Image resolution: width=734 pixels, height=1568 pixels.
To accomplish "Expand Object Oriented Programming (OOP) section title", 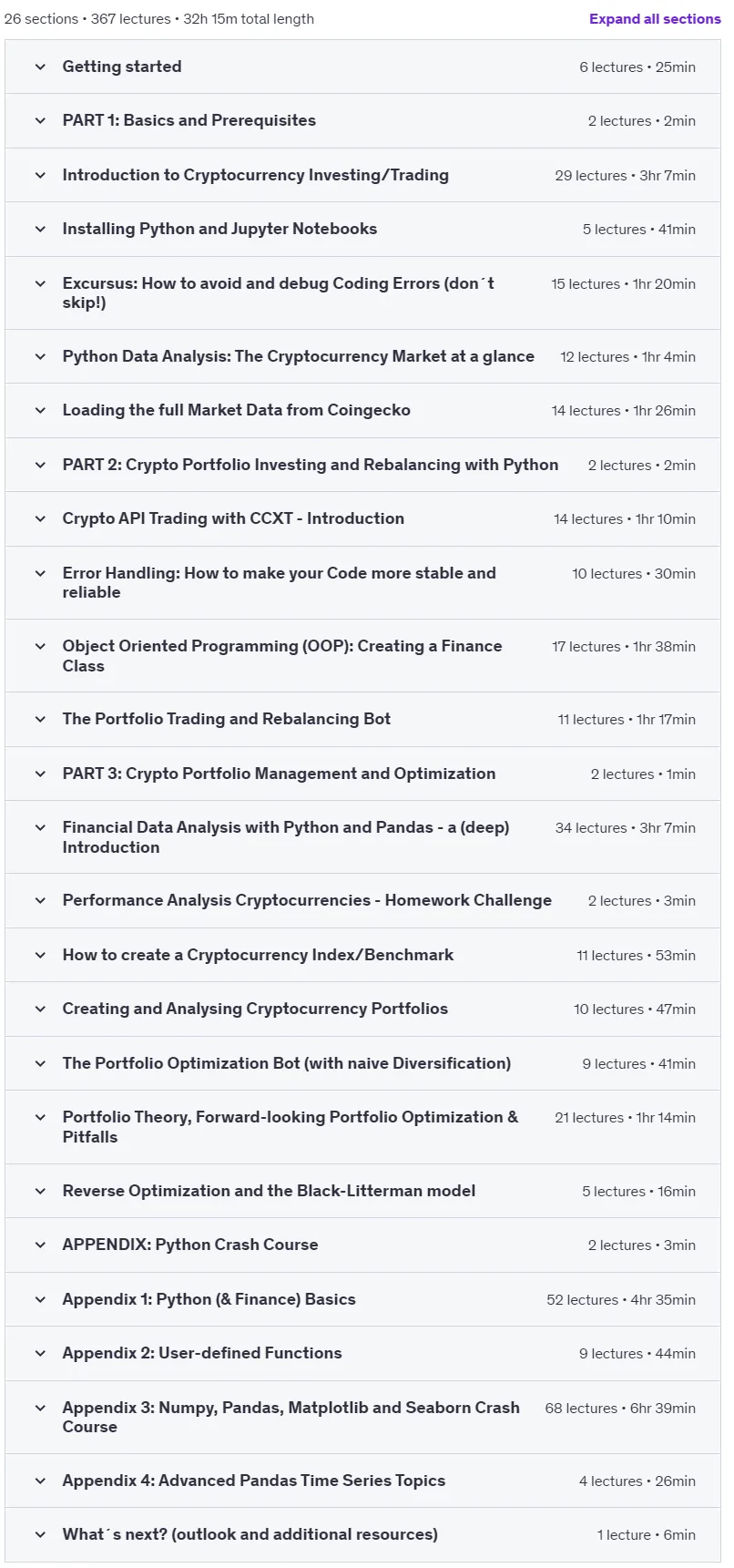I will (x=282, y=656).
